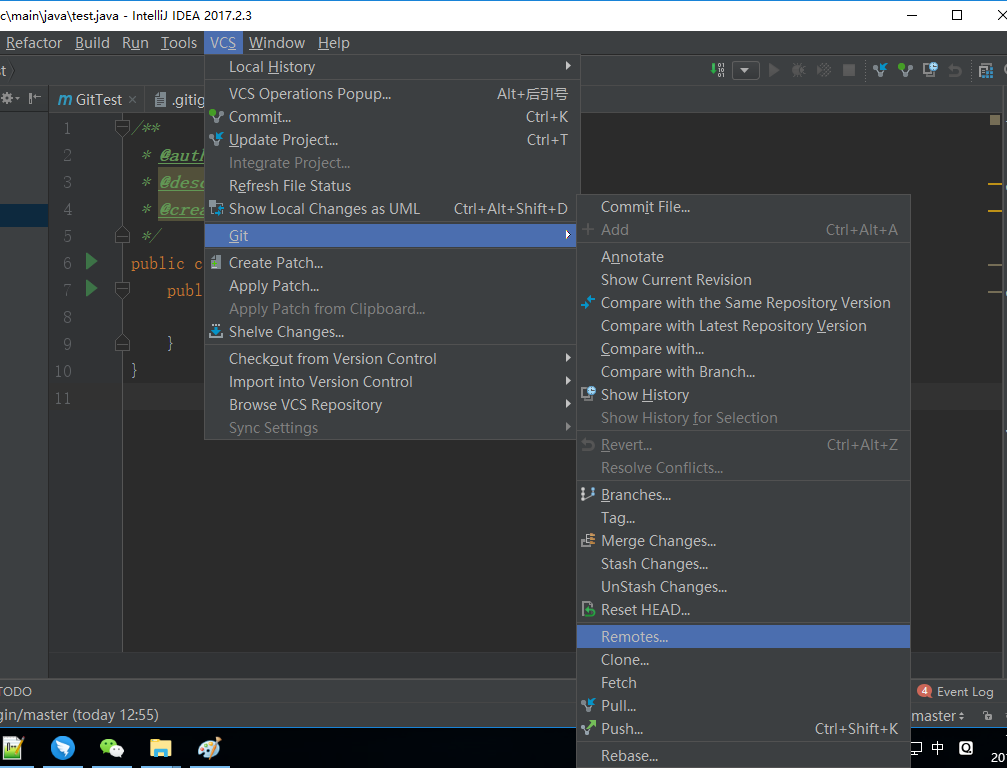1007x768 pixels.
Task: Select Pull... in Git submenu
Action: [744, 706]
